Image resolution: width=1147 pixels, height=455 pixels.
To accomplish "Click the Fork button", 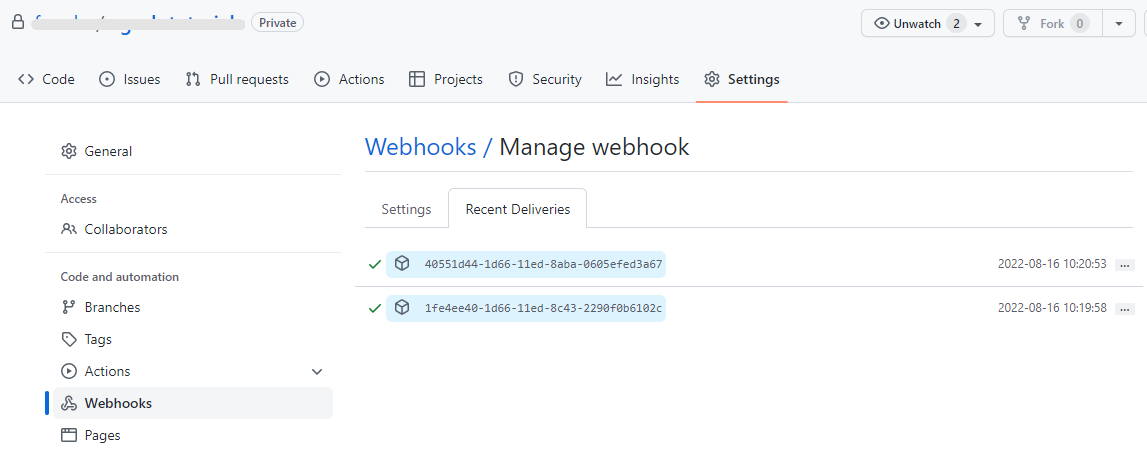I will 1053,23.
